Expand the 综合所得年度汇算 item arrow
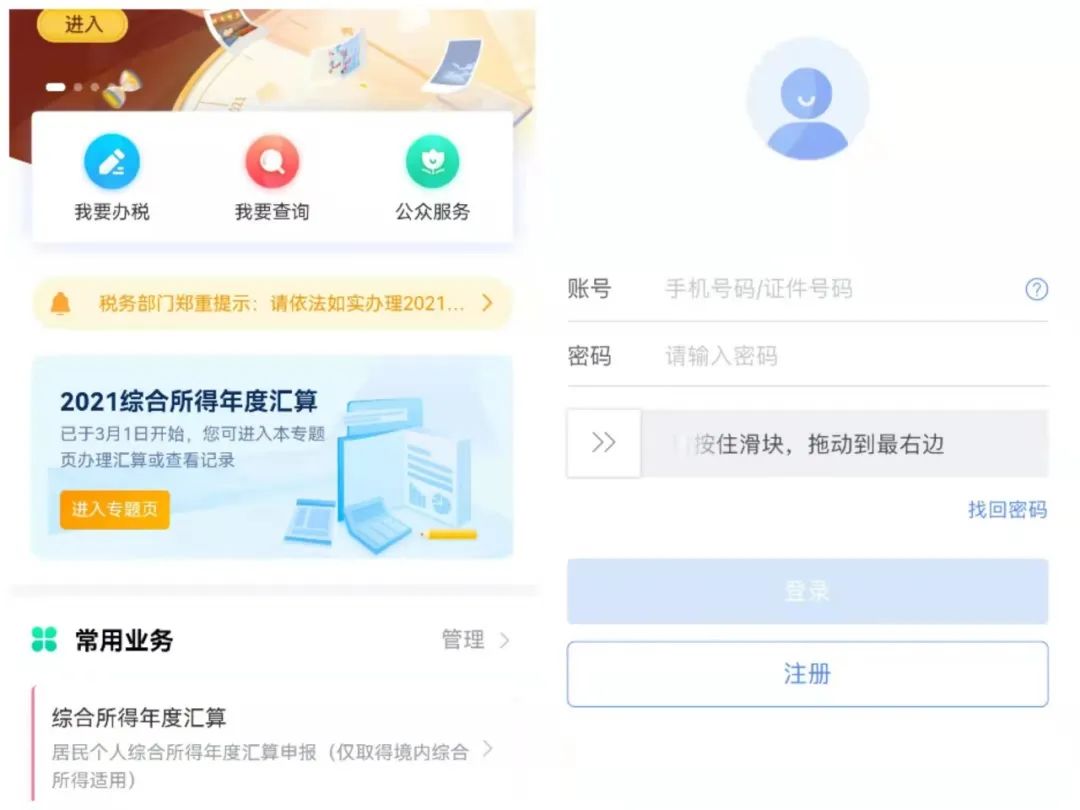1080x810 pixels. click(x=488, y=749)
